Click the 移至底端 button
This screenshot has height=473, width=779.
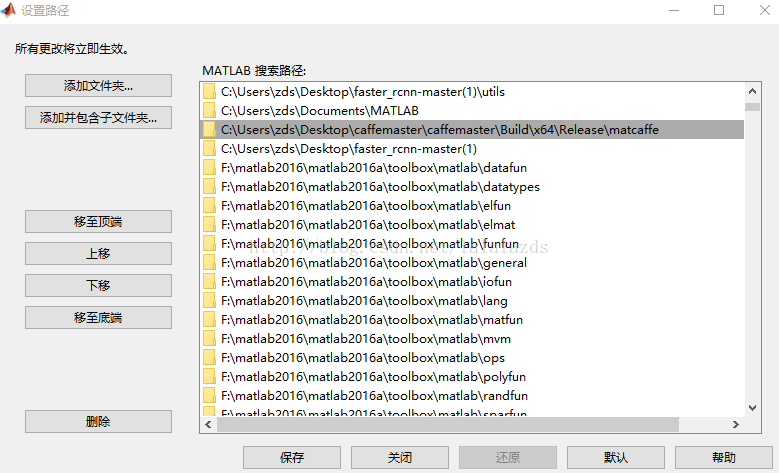tap(98, 317)
